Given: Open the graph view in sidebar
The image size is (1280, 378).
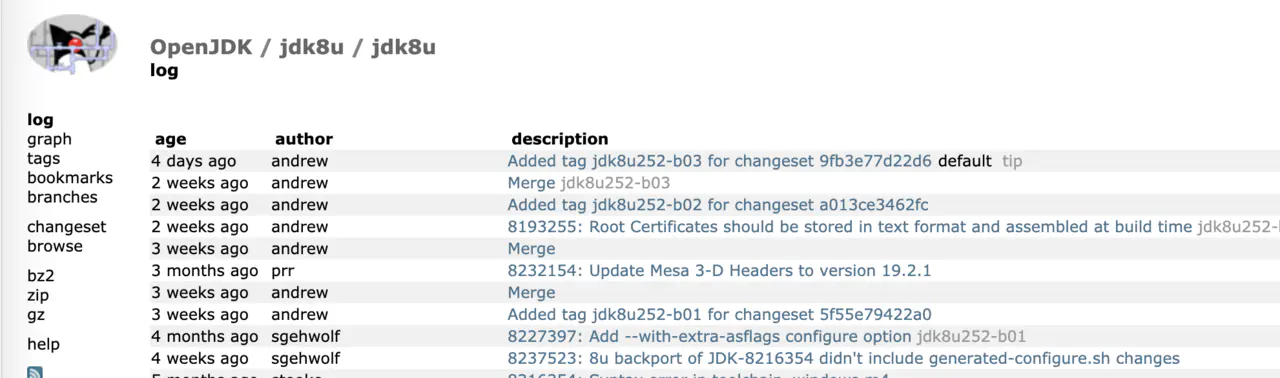Looking at the screenshot, I should [49, 139].
